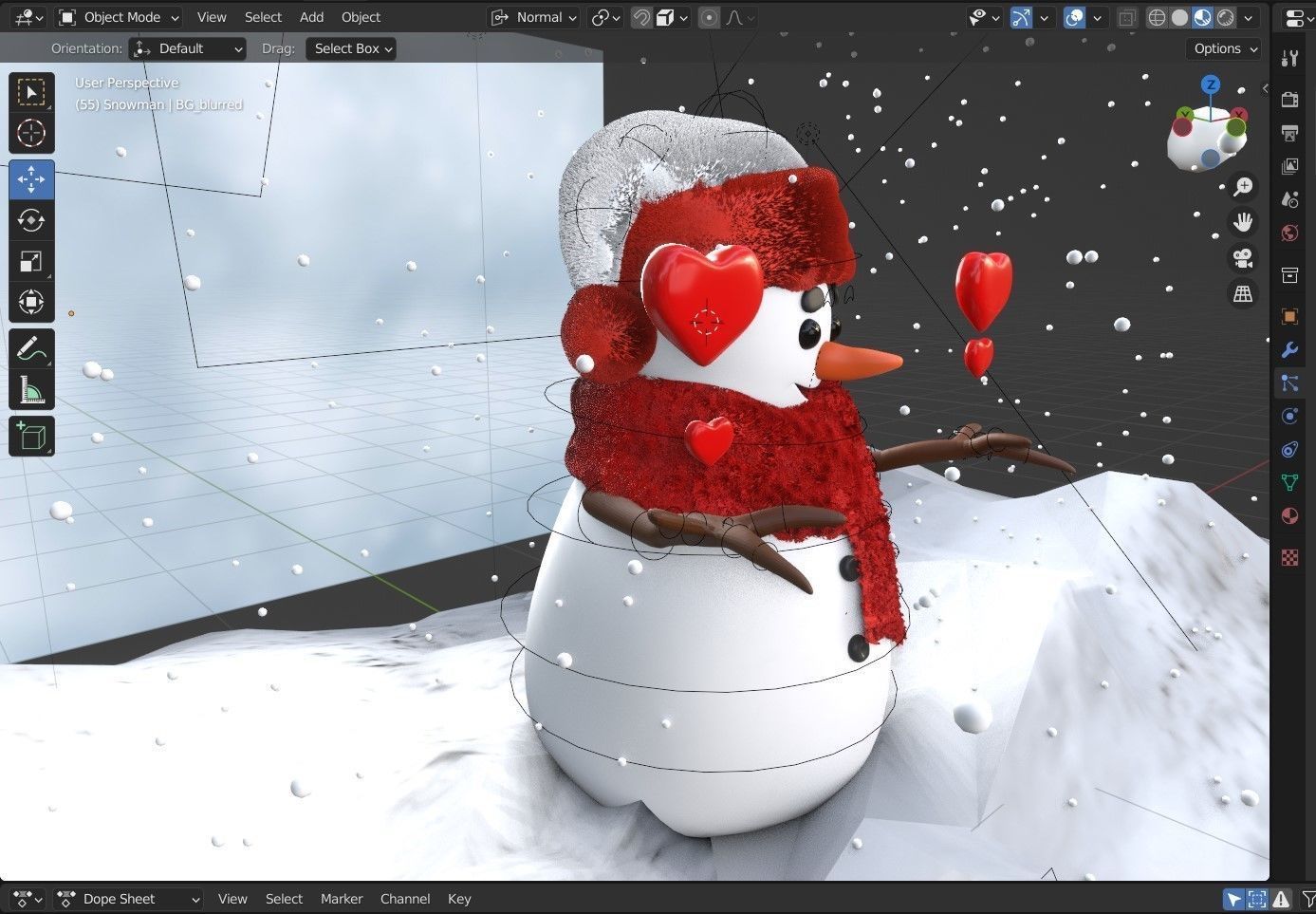This screenshot has height=914, width=1316.
Task: Open the Dope Sheet mode dropdown
Action: [129, 899]
